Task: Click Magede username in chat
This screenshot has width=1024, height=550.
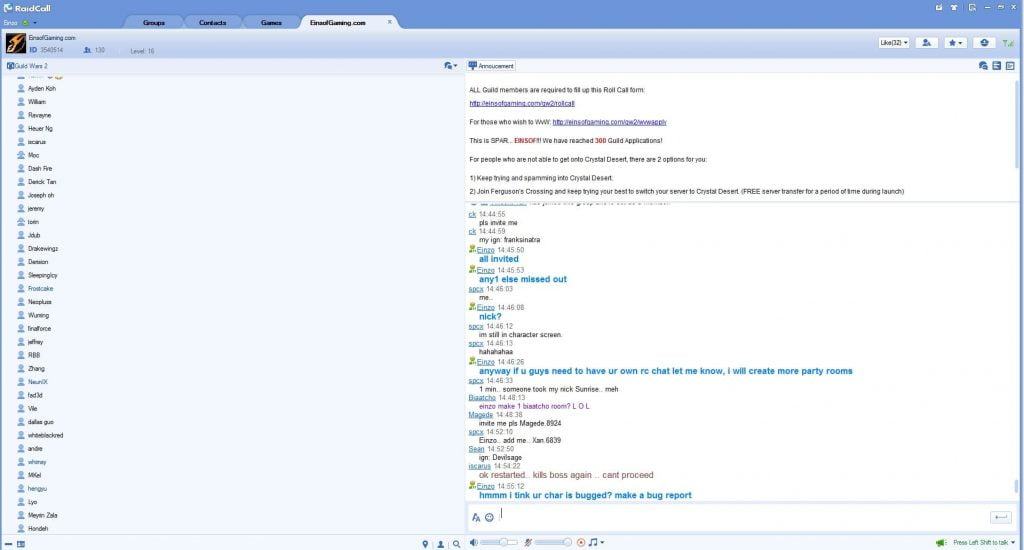Action: (481, 415)
